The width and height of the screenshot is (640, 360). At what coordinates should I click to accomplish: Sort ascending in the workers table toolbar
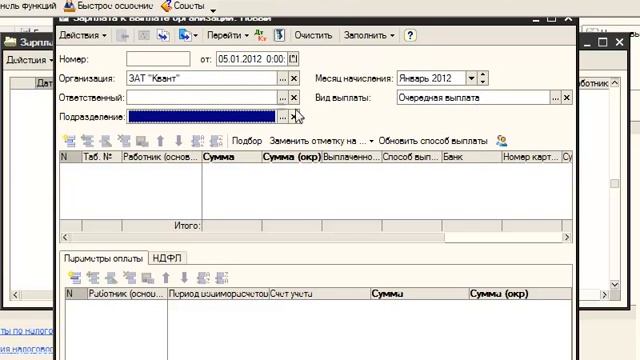[x=197, y=141]
